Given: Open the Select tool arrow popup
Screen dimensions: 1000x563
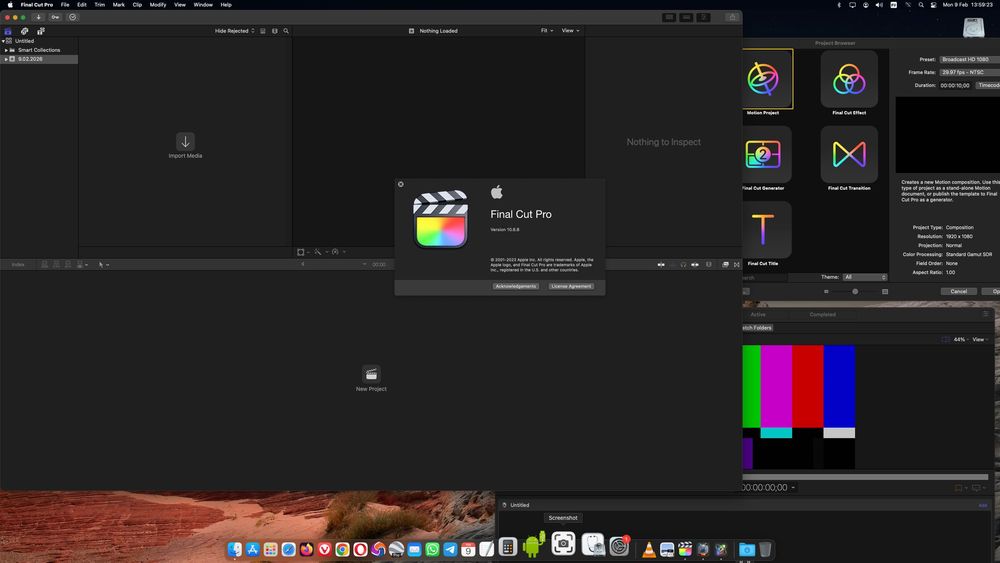Looking at the screenshot, I should coord(103,264).
